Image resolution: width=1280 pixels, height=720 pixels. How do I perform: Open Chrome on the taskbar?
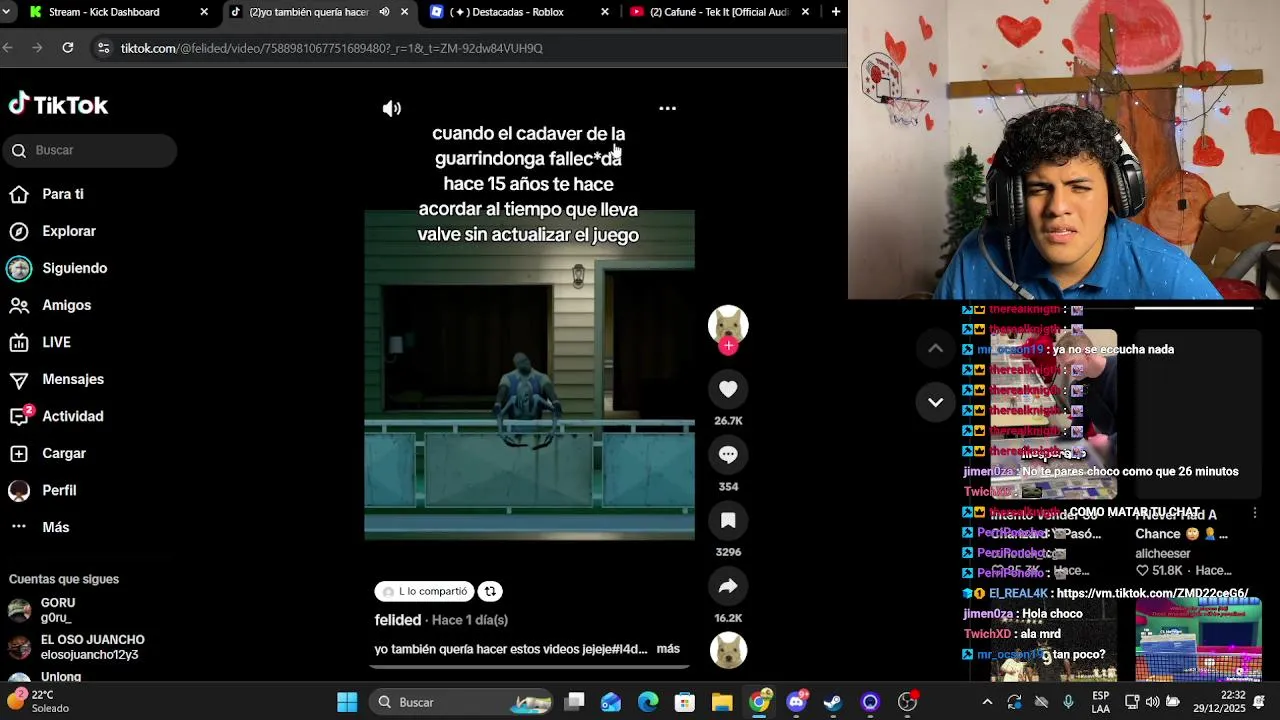pyautogui.click(x=760, y=702)
